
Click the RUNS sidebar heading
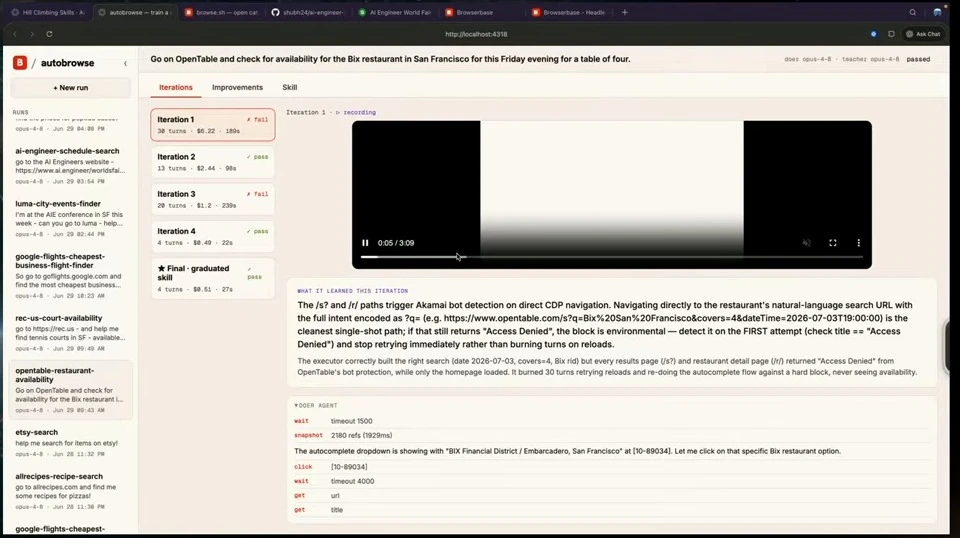20,113
